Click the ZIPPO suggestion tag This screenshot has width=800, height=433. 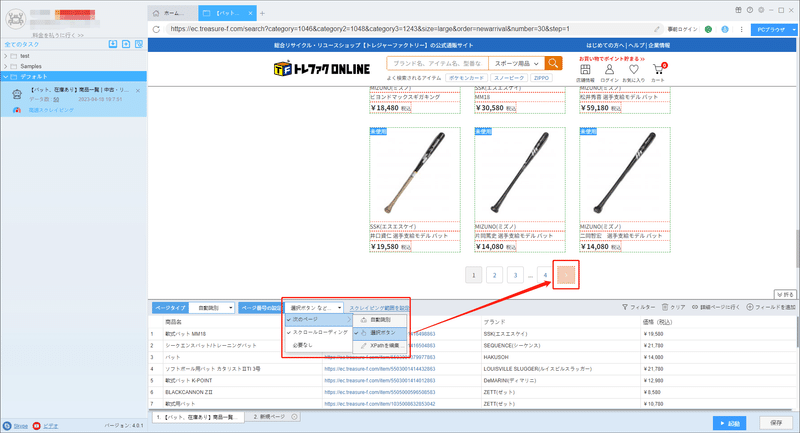tap(541, 78)
